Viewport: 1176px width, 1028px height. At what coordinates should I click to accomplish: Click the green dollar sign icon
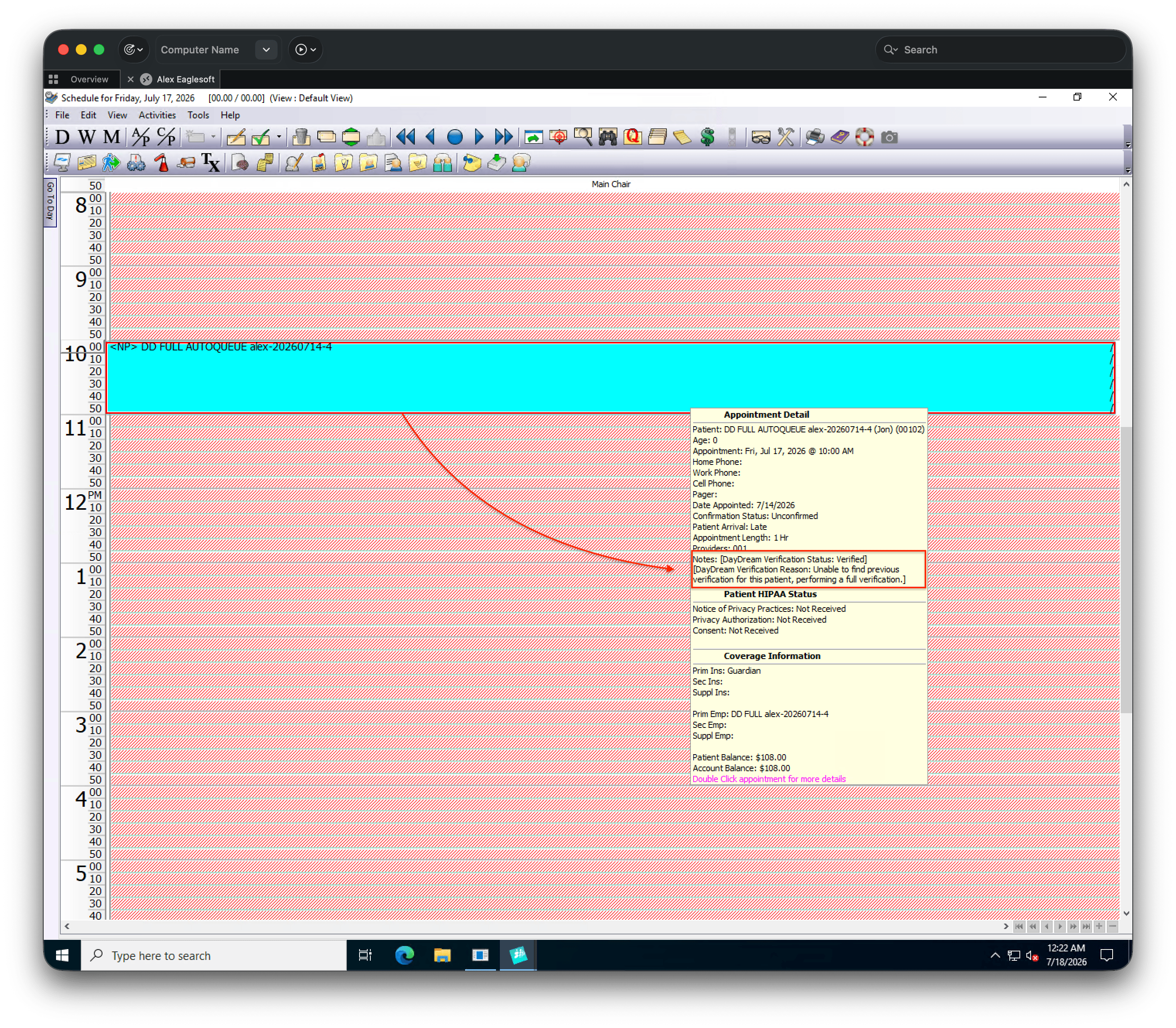pyautogui.click(x=707, y=138)
